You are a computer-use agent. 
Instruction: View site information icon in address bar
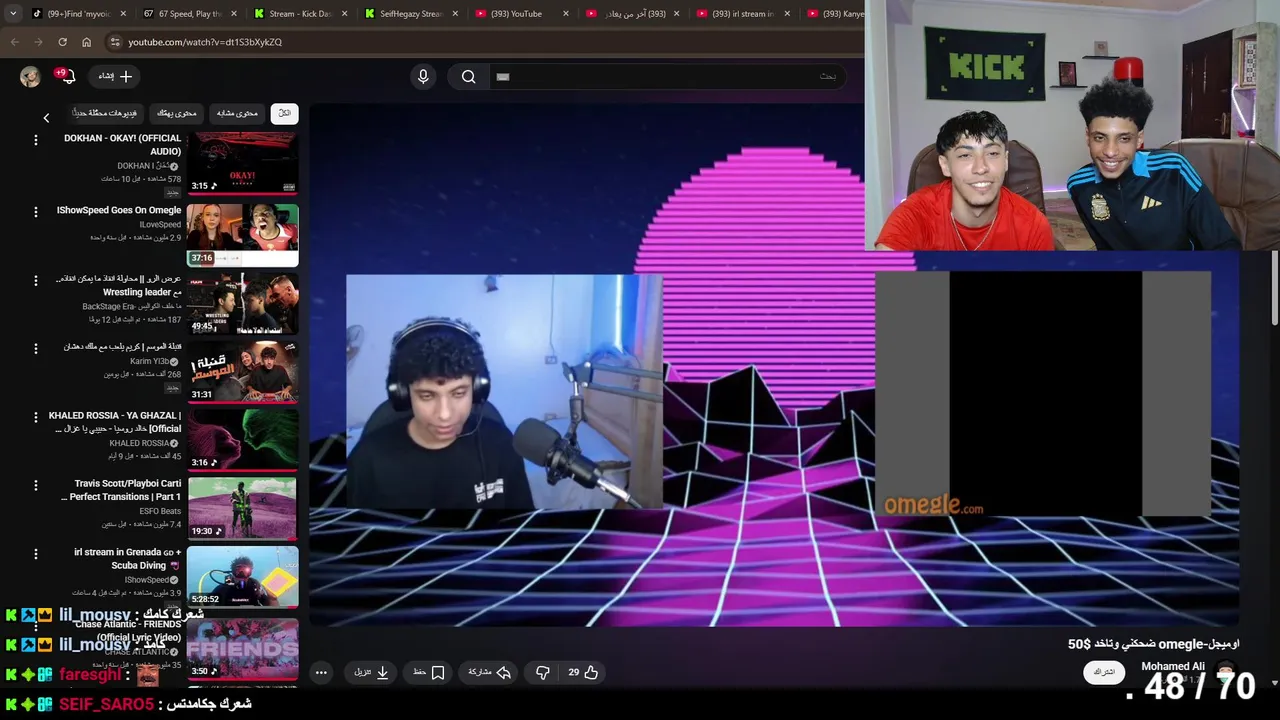coord(115,42)
